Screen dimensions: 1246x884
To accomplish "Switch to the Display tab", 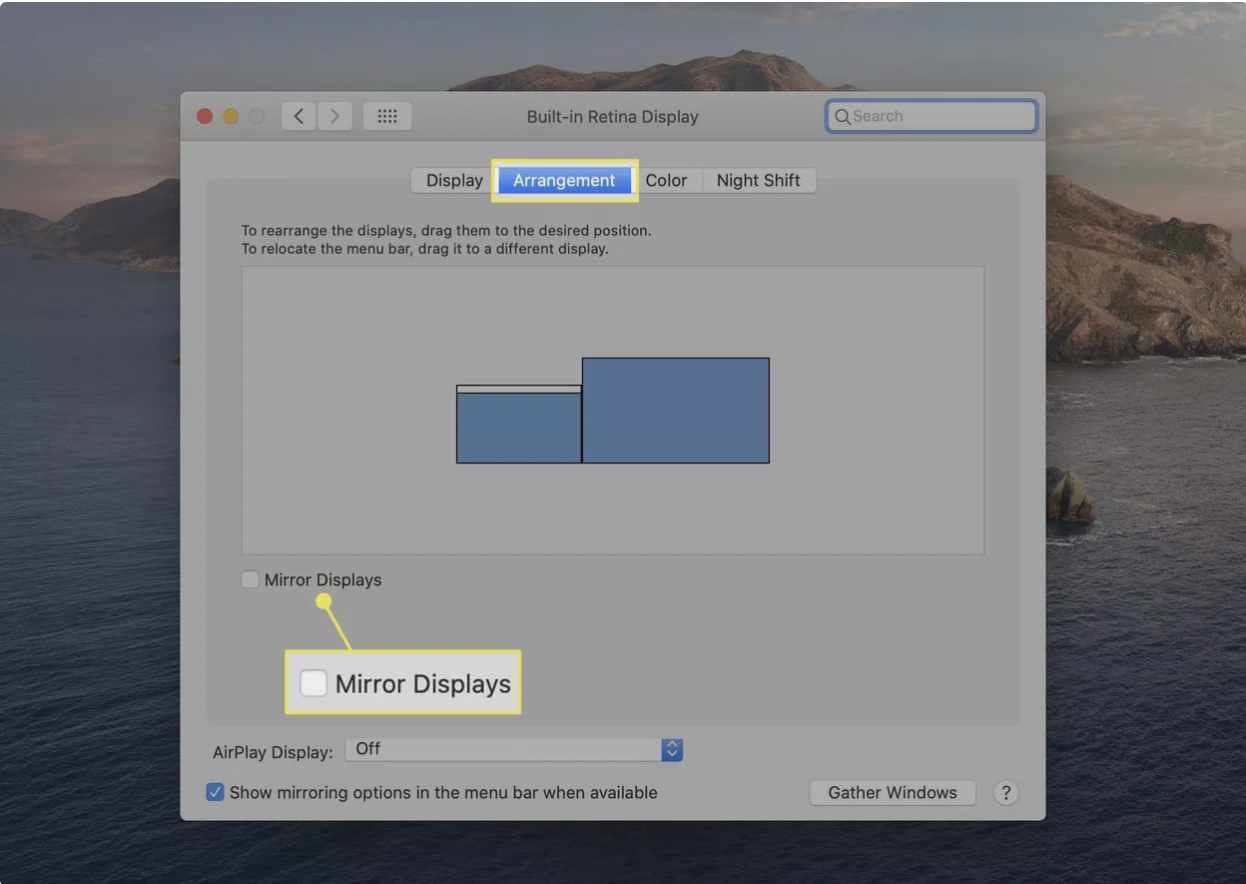I will point(454,181).
